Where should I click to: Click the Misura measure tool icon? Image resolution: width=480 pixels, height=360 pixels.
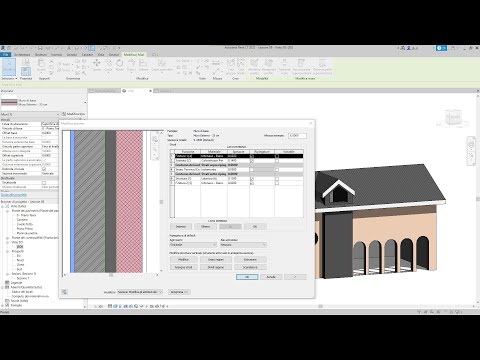point(217,71)
